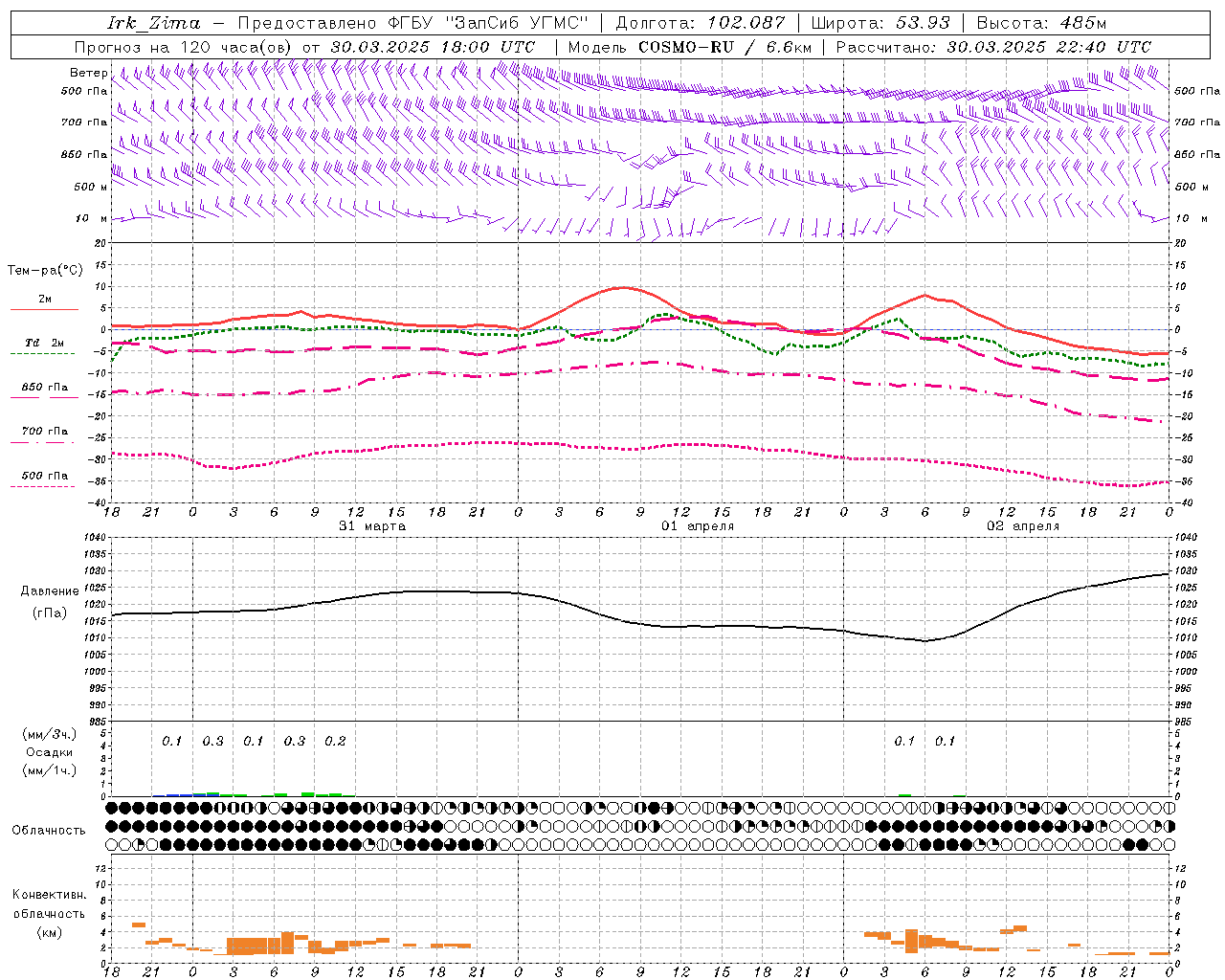Select the 'Предоставлено ФГБУ "ЗапСиб УГМС"' text
The height and width of the screenshot is (980, 1225).
coord(412,23)
